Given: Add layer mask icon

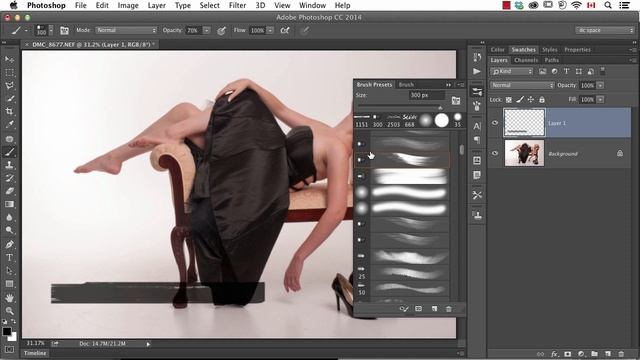Looking at the screenshot, I should pyautogui.click(x=568, y=354).
